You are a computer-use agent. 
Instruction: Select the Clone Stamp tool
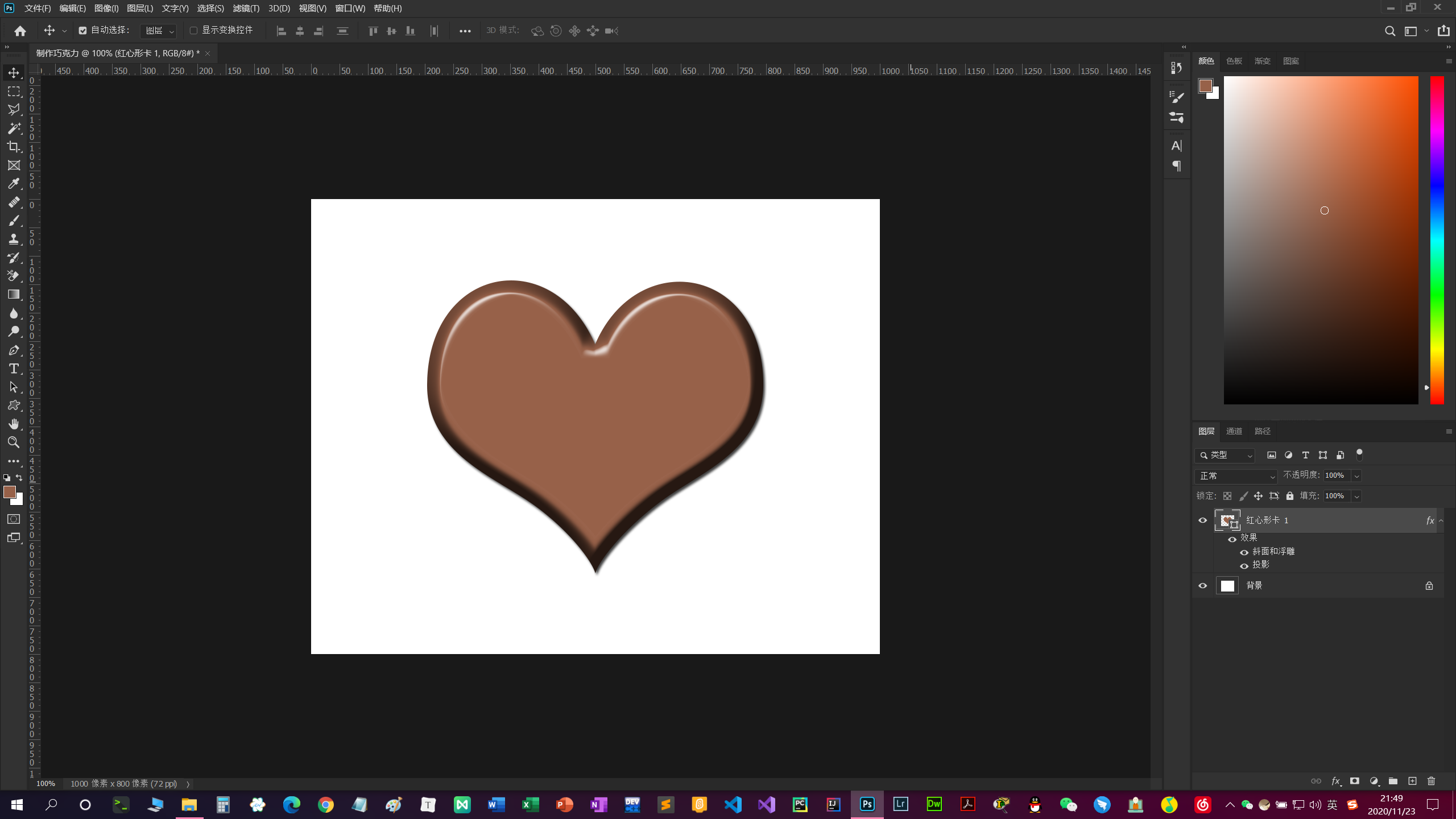(14, 239)
